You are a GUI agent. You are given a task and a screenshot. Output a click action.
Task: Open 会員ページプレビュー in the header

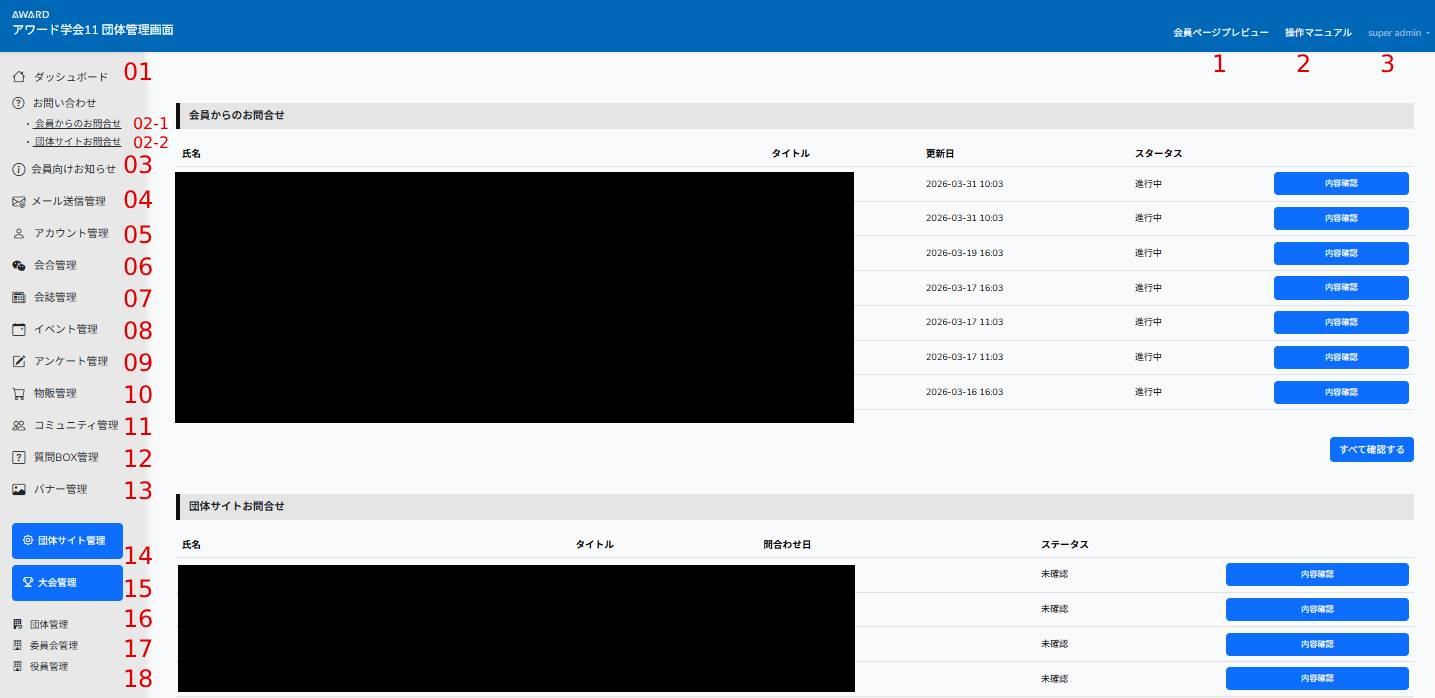(1220, 33)
